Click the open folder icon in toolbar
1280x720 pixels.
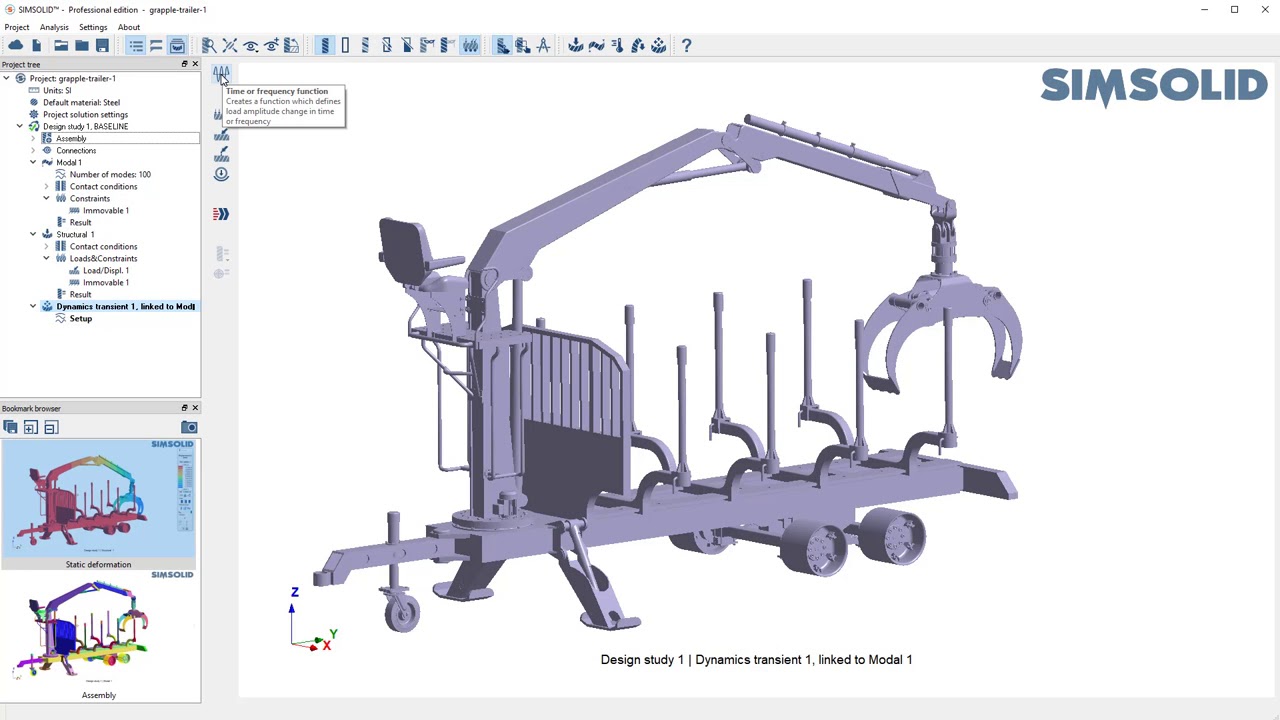click(x=60, y=45)
